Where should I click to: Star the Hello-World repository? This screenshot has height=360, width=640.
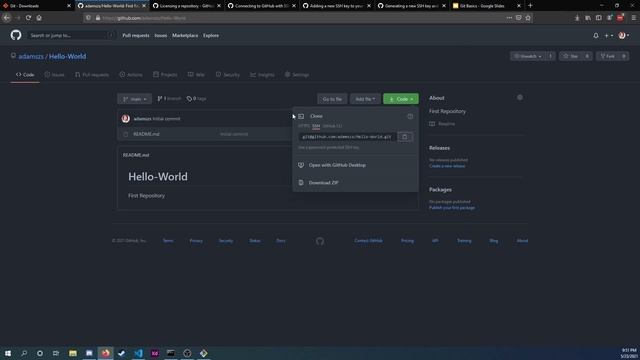click(571, 56)
